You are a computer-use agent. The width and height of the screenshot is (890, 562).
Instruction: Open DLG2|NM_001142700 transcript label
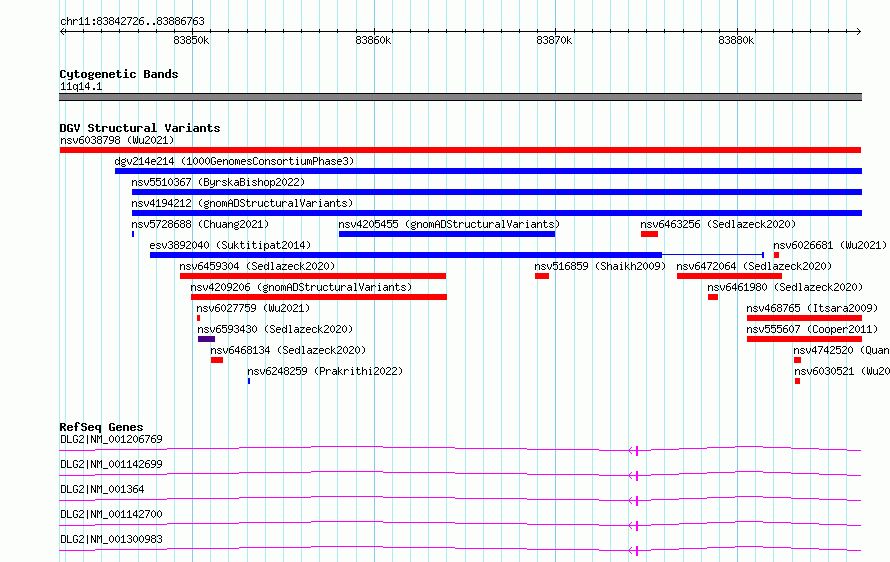point(111,514)
